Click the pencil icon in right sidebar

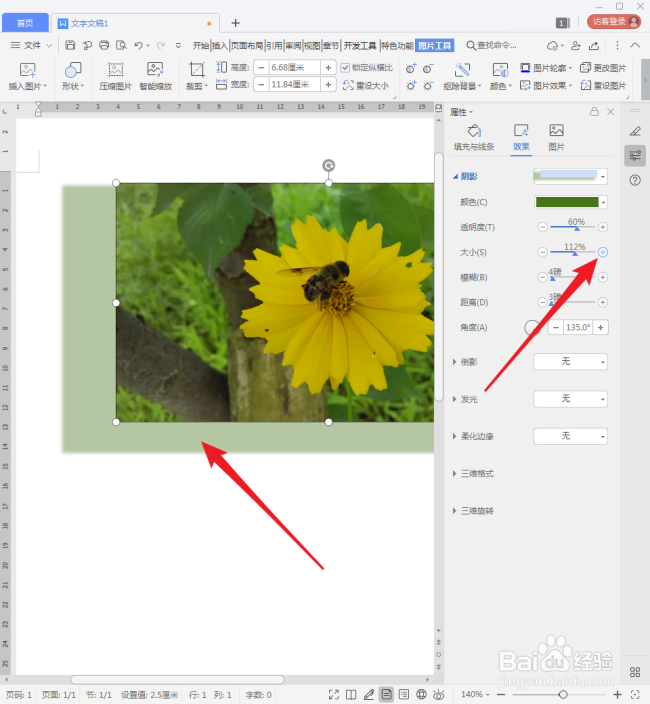coord(635,131)
